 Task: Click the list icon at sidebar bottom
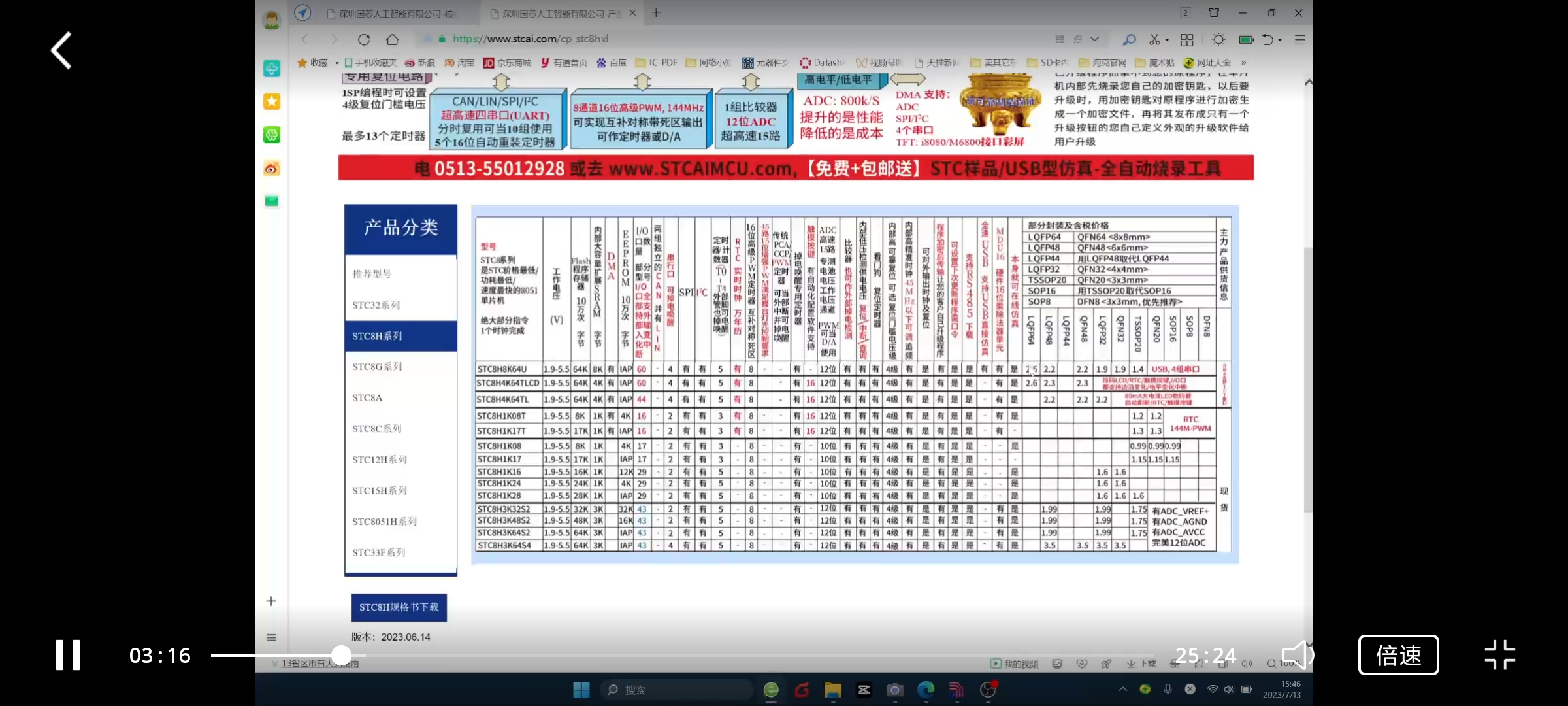tap(271, 637)
